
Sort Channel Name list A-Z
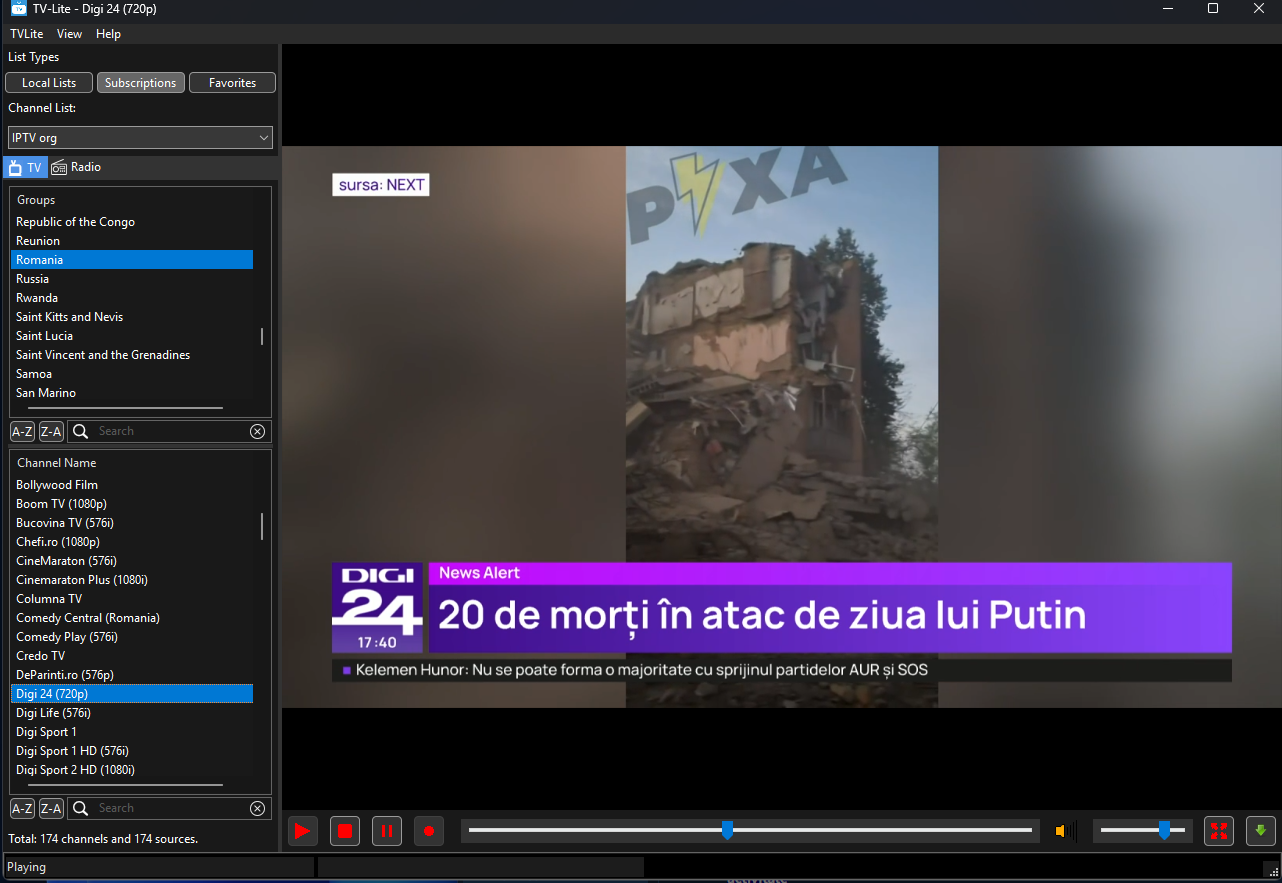click(x=22, y=808)
